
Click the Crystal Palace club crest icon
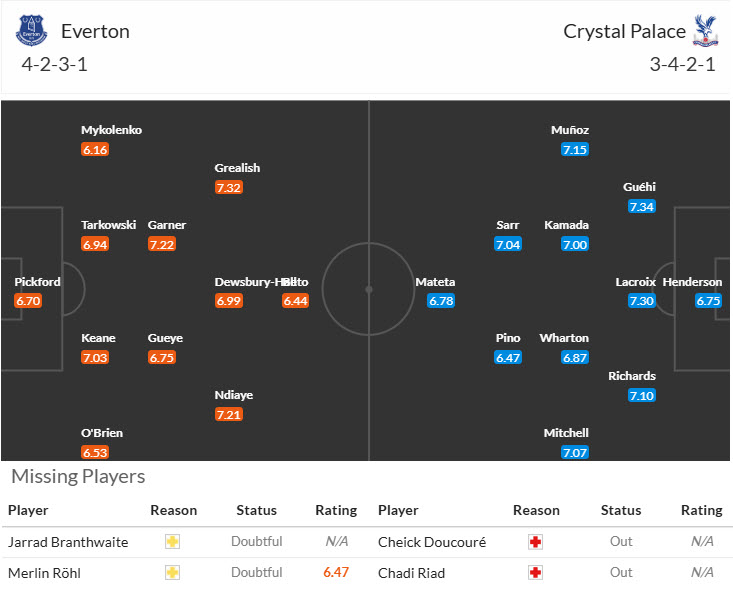pyautogui.click(x=705, y=30)
